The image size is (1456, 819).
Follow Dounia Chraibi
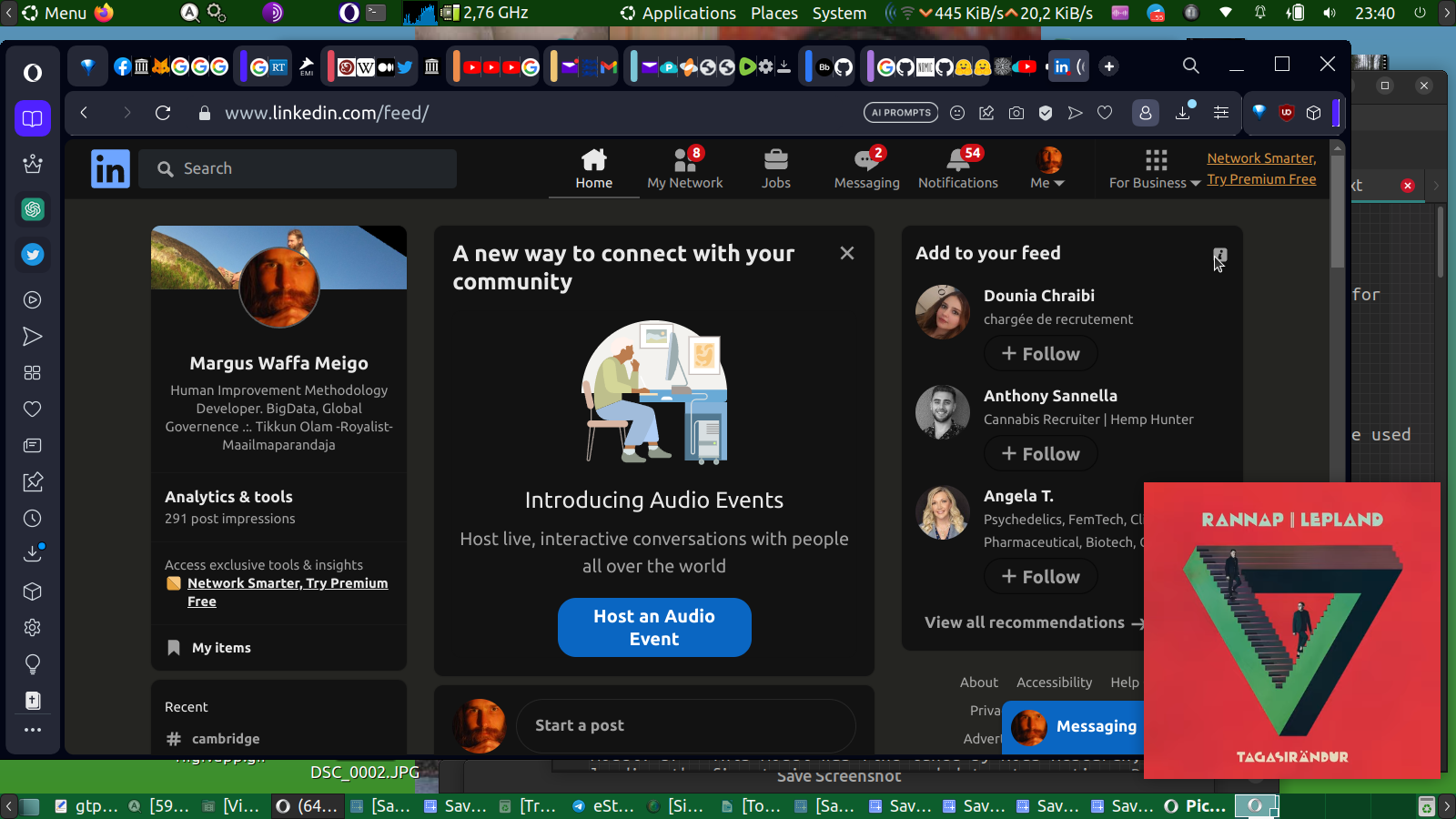(x=1041, y=354)
